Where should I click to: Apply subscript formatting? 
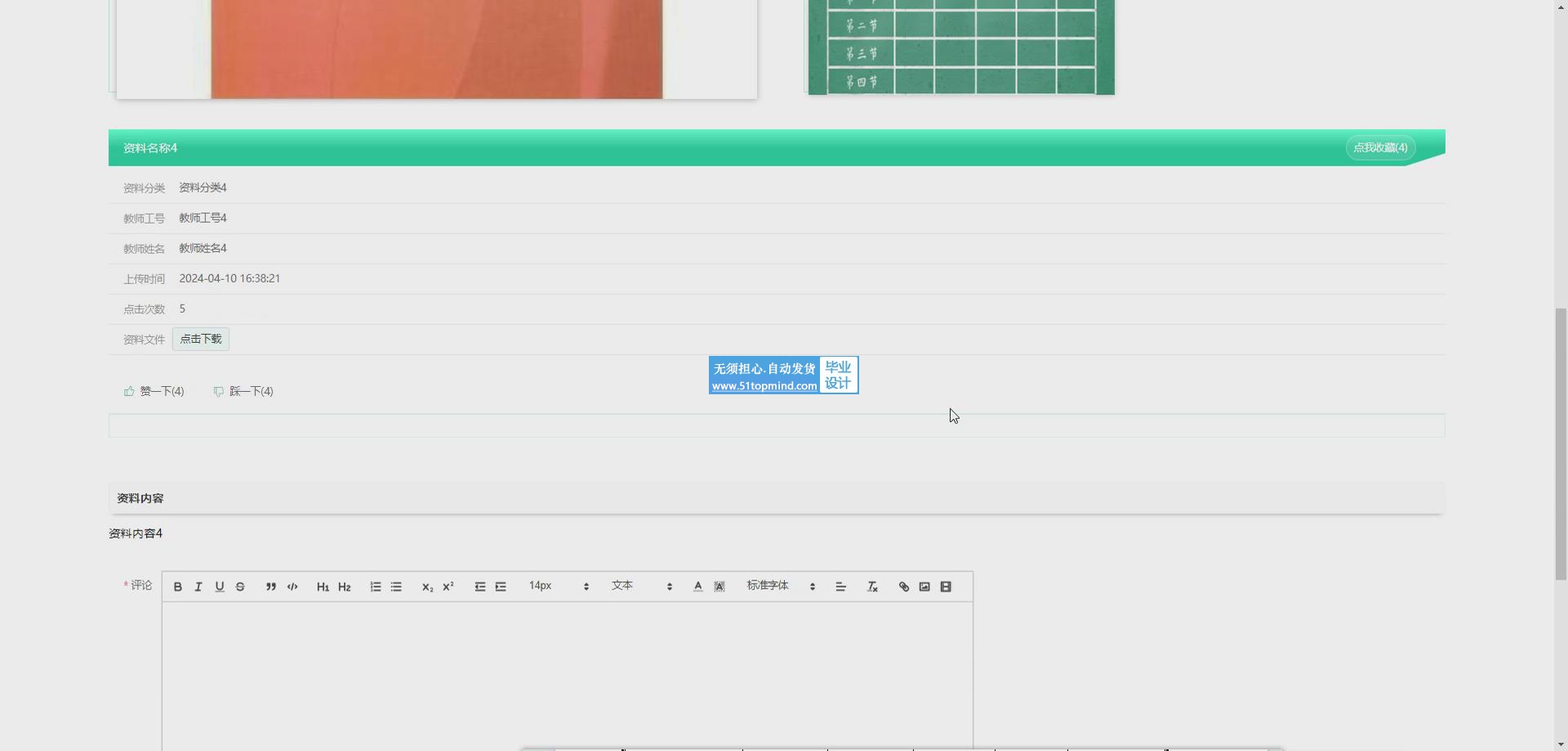[x=427, y=587]
